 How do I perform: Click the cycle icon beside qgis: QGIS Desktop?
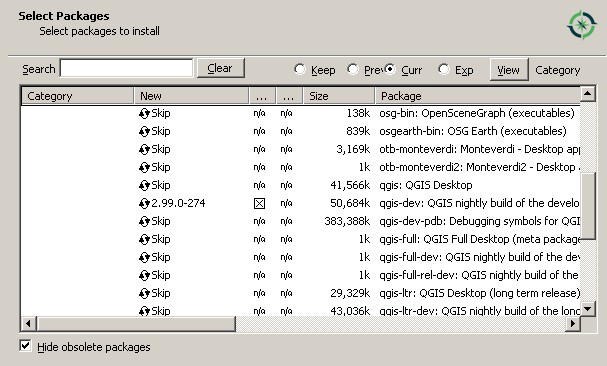click(x=144, y=186)
